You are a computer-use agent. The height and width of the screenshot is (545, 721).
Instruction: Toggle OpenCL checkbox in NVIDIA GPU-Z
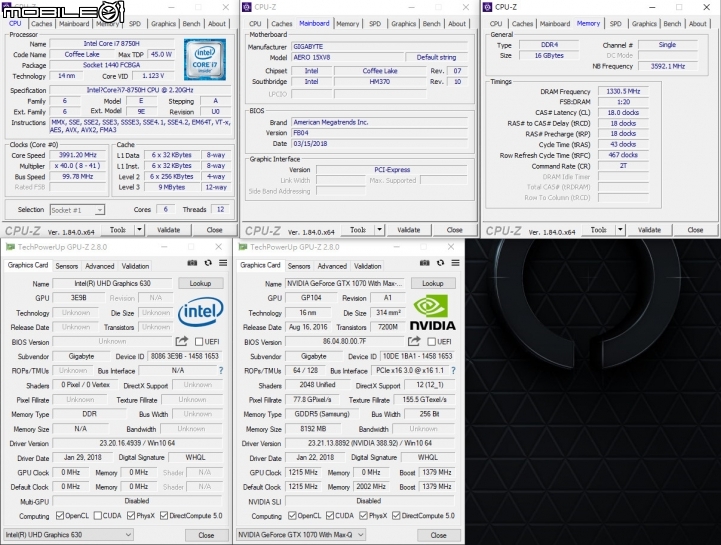[292, 516]
